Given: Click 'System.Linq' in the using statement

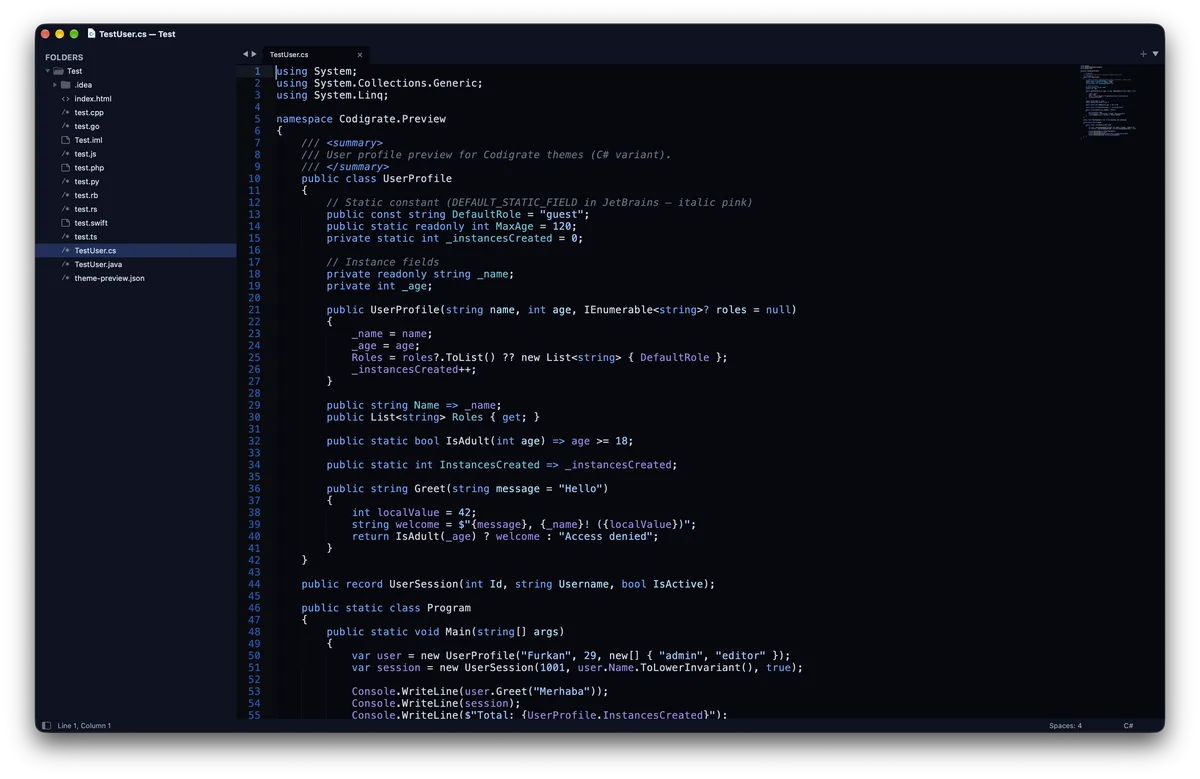Looking at the screenshot, I should tap(348, 96).
